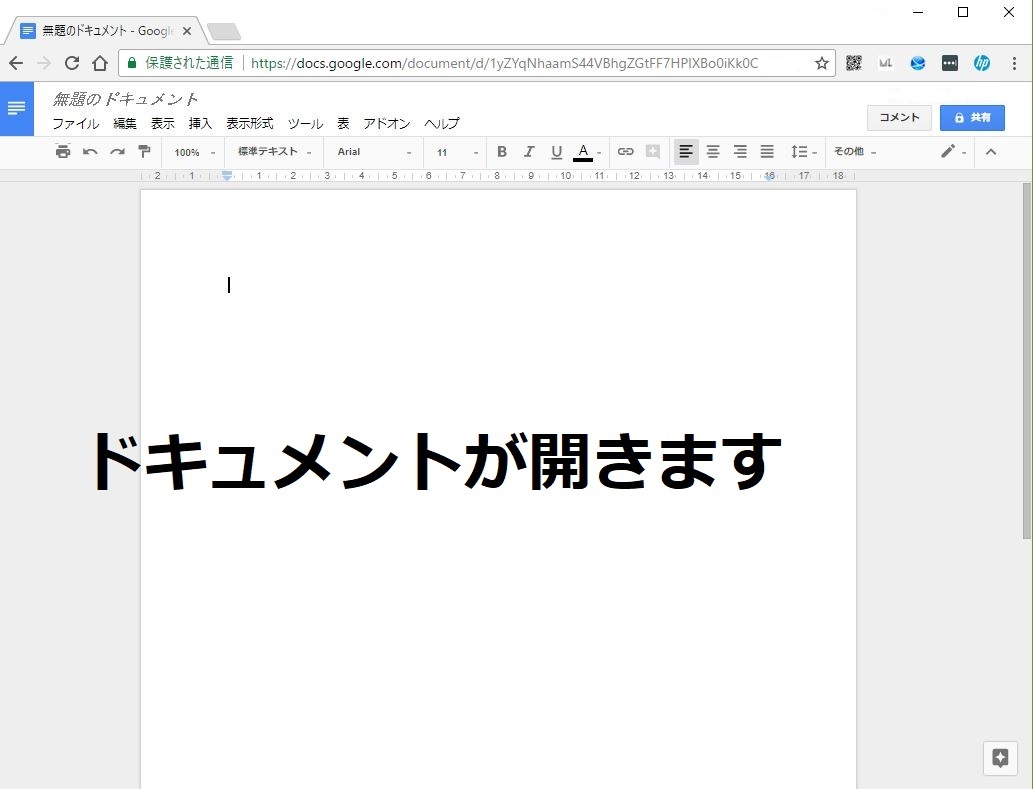This screenshot has height=789, width=1033.
Task: Open a new browser tab
Action: point(224,32)
